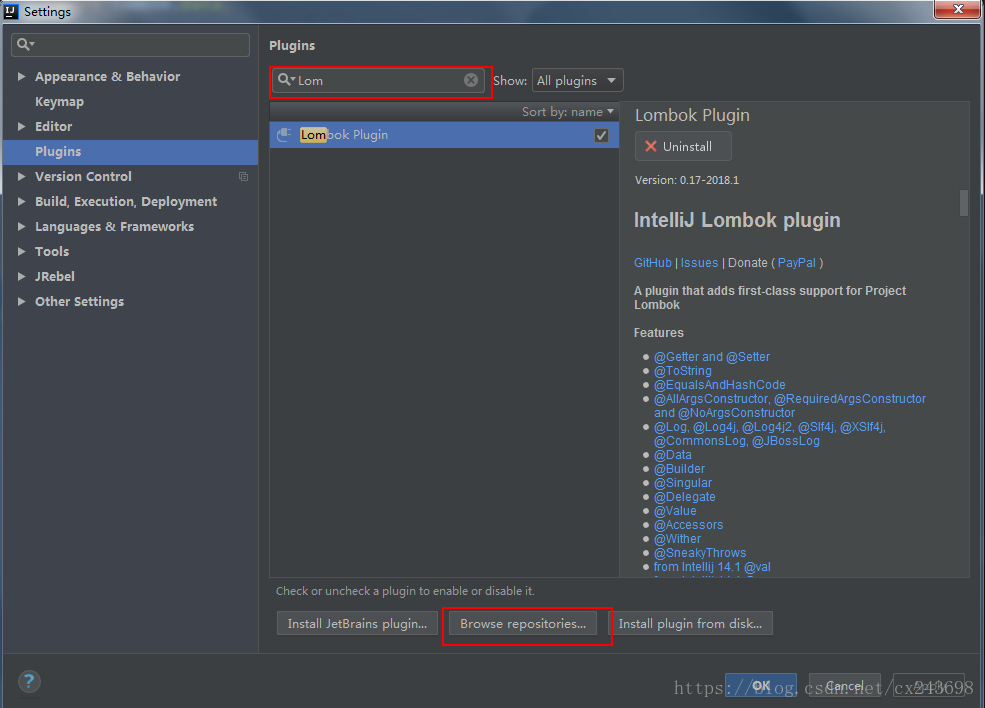Select Other Settings category label
985x708 pixels.
tap(79, 302)
